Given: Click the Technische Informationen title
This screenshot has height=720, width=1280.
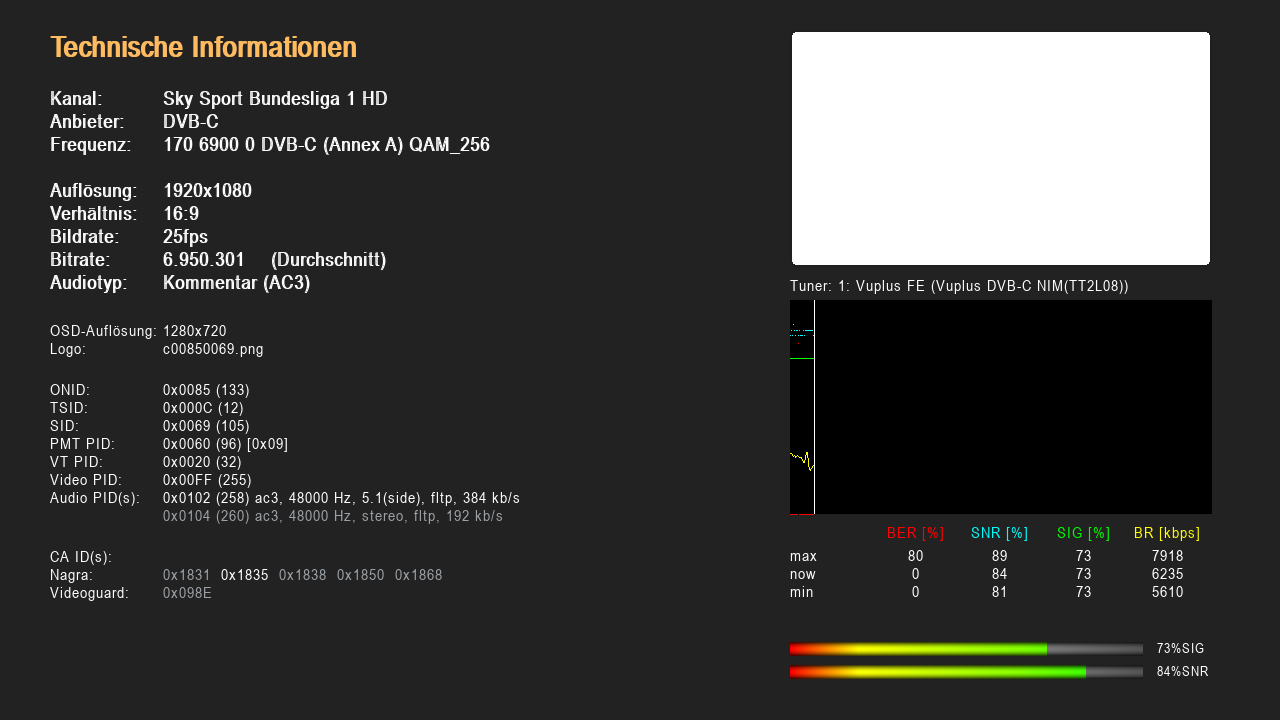Looking at the screenshot, I should 203,47.
